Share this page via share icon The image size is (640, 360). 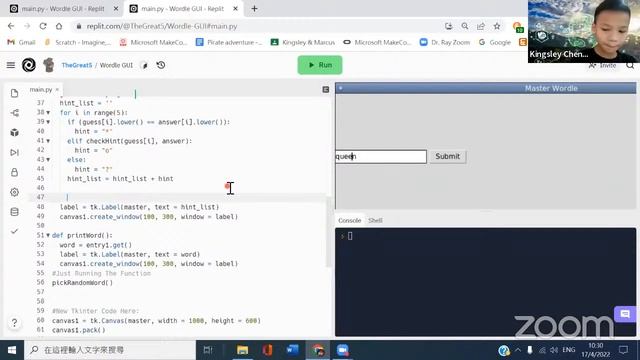[481, 26]
